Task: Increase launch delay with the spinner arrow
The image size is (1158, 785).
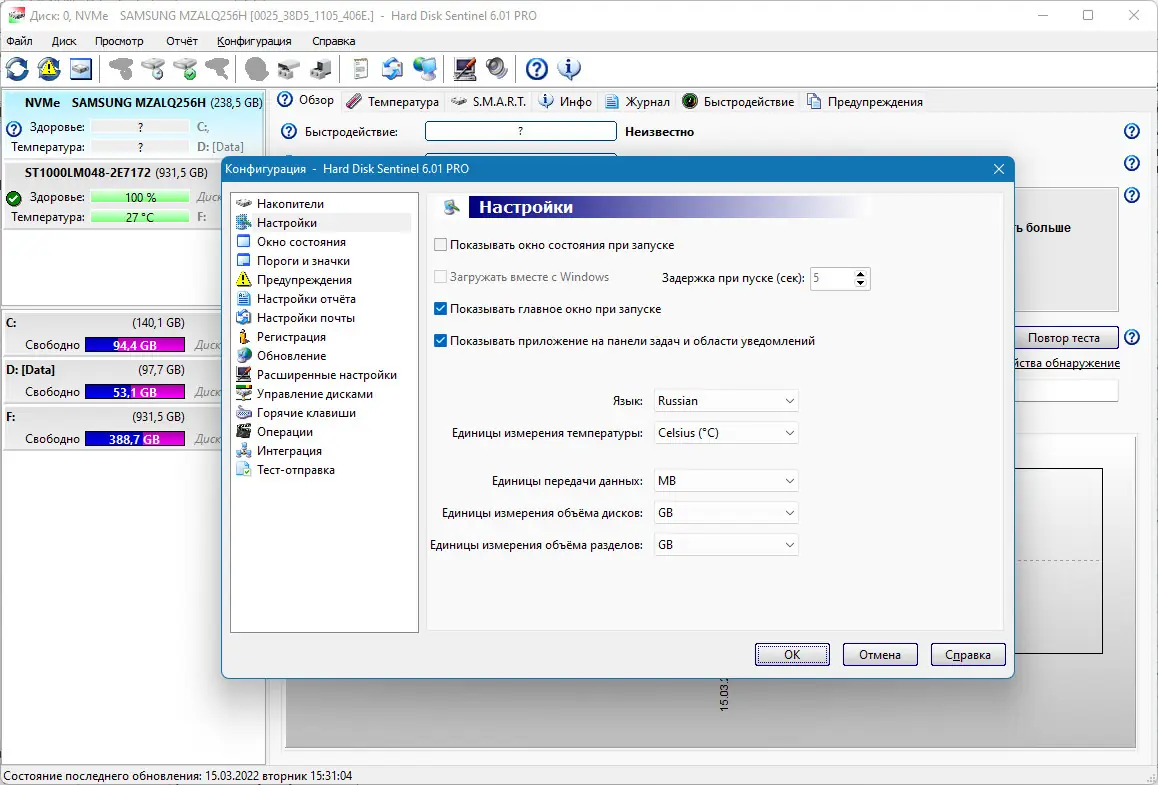Action: pyautogui.click(x=862, y=274)
